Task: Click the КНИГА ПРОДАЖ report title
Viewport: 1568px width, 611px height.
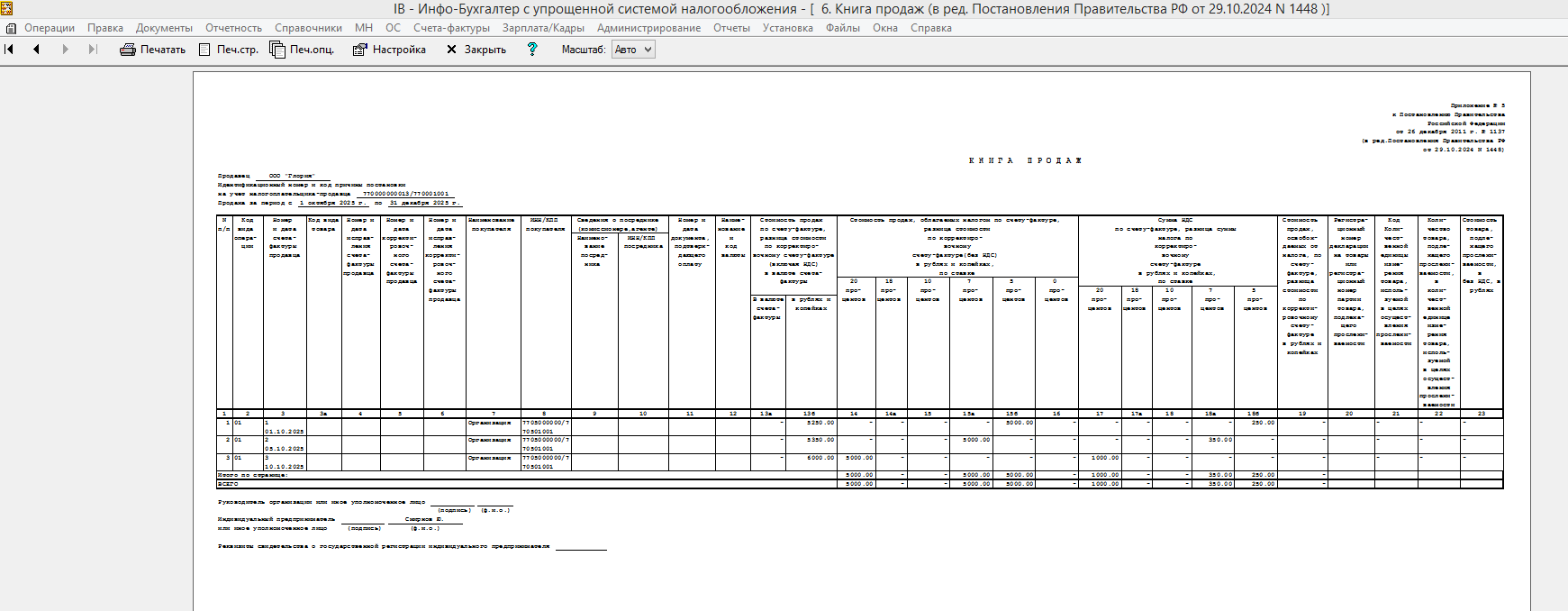Action: pyautogui.click(x=1025, y=160)
